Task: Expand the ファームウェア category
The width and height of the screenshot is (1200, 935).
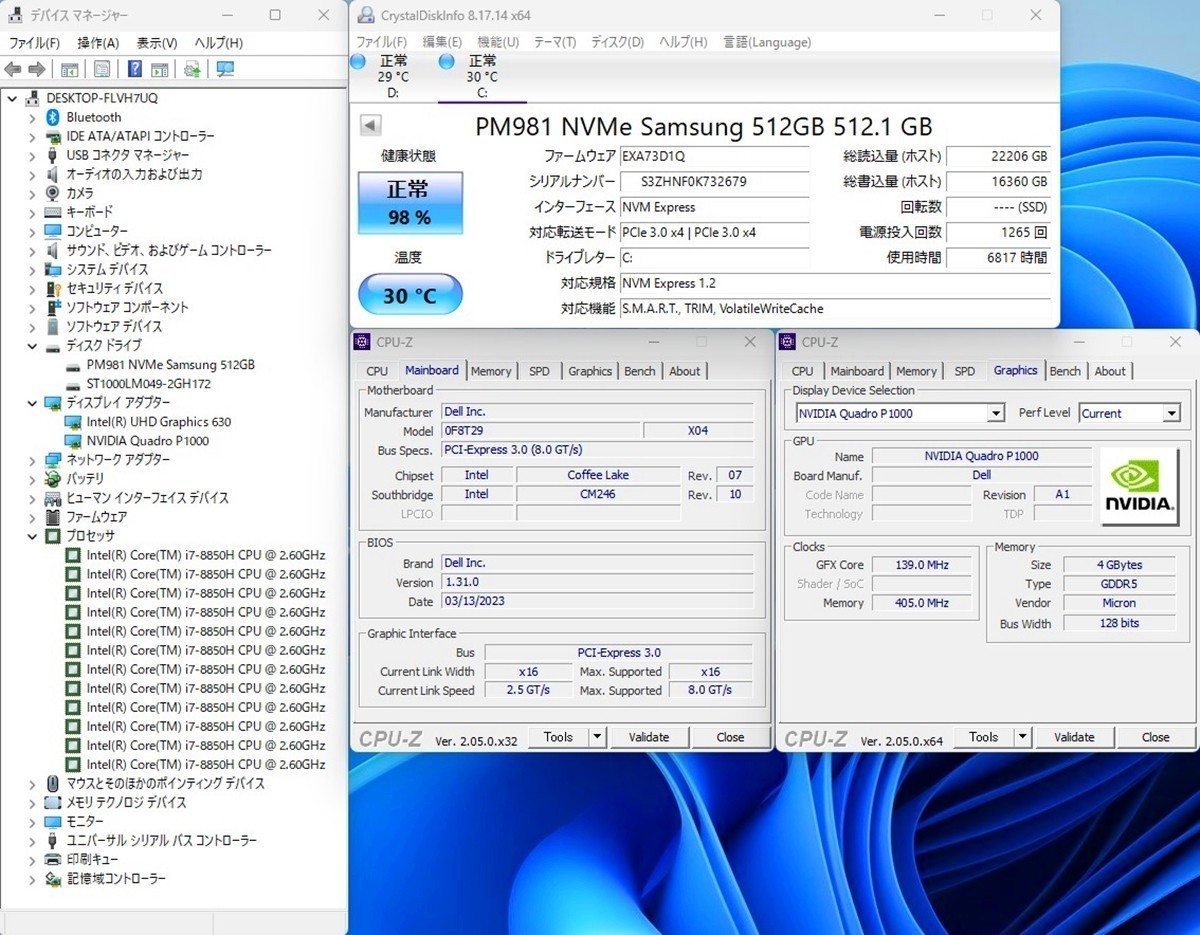Action: click(x=33, y=517)
